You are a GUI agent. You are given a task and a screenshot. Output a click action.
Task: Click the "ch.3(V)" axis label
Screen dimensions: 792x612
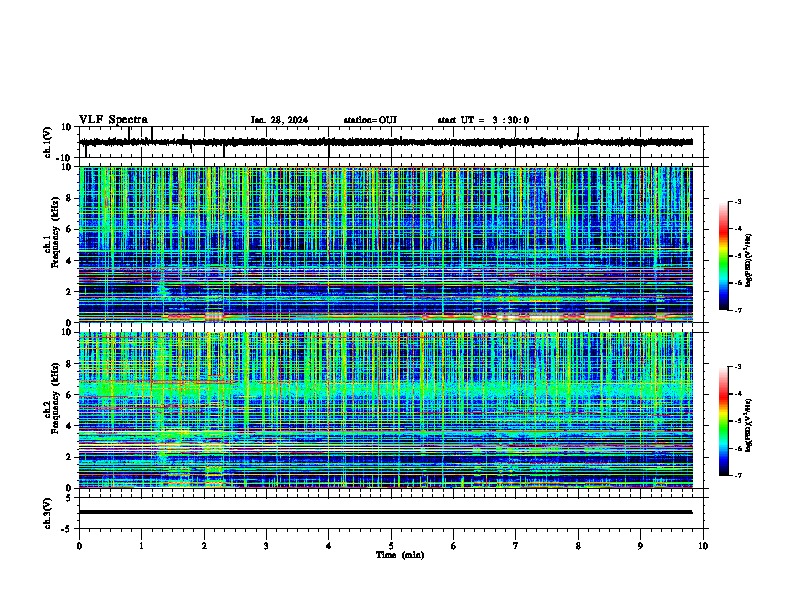pyautogui.click(x=48, y=513)
